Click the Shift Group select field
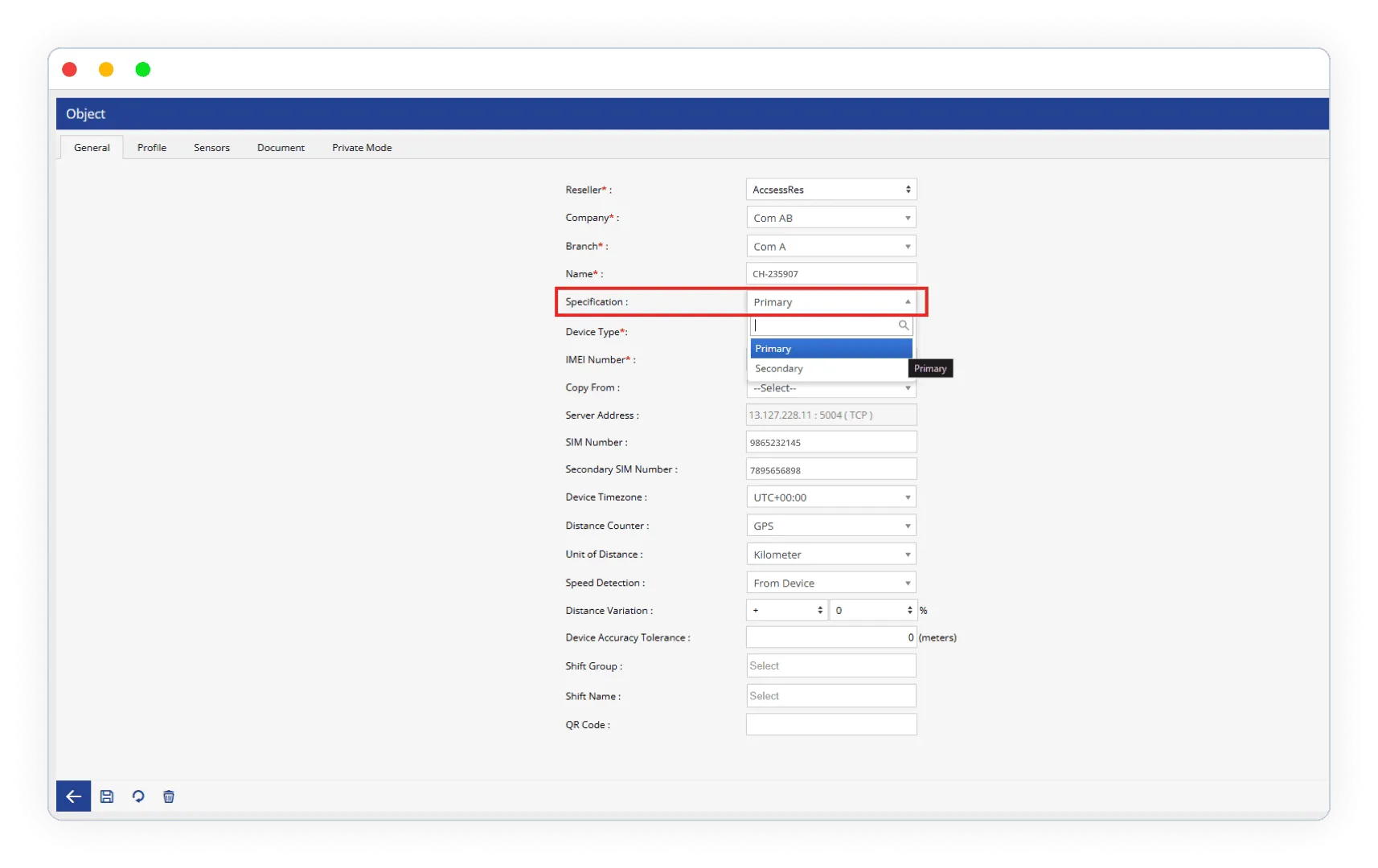 [830, 666]
